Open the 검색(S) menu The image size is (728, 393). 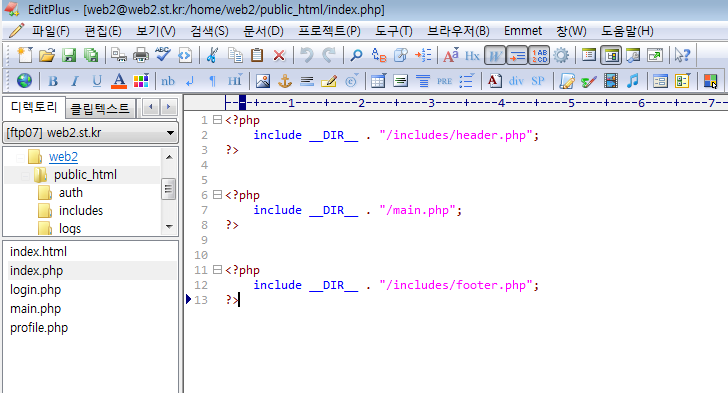coord(209,31)
